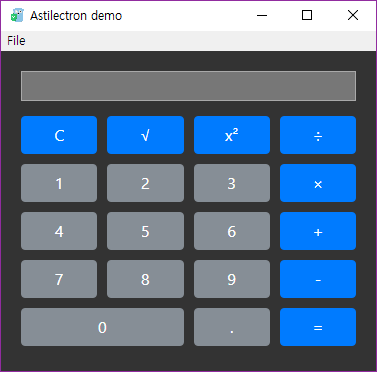
Task: Tap the digit 1 key
Action: (59, 183)
